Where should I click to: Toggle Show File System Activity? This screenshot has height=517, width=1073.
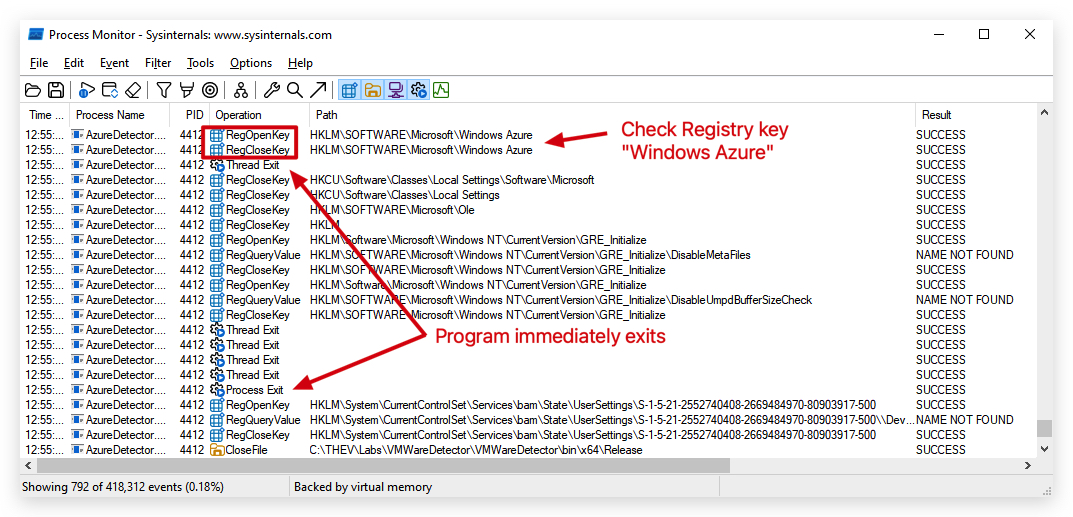[372, 90]
